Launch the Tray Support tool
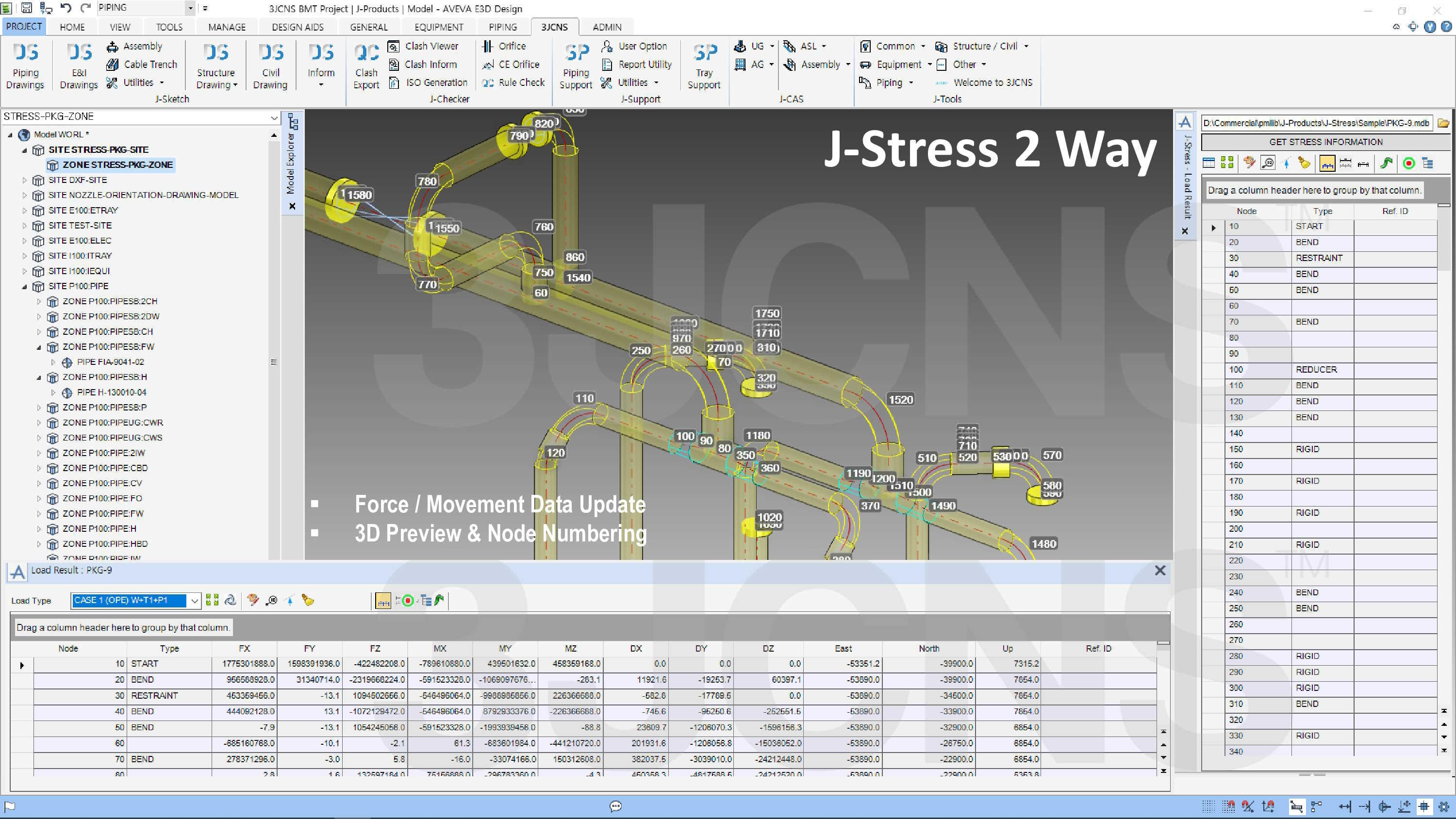The height and width of the screenshot is (819, 1456). pos(704,66)
